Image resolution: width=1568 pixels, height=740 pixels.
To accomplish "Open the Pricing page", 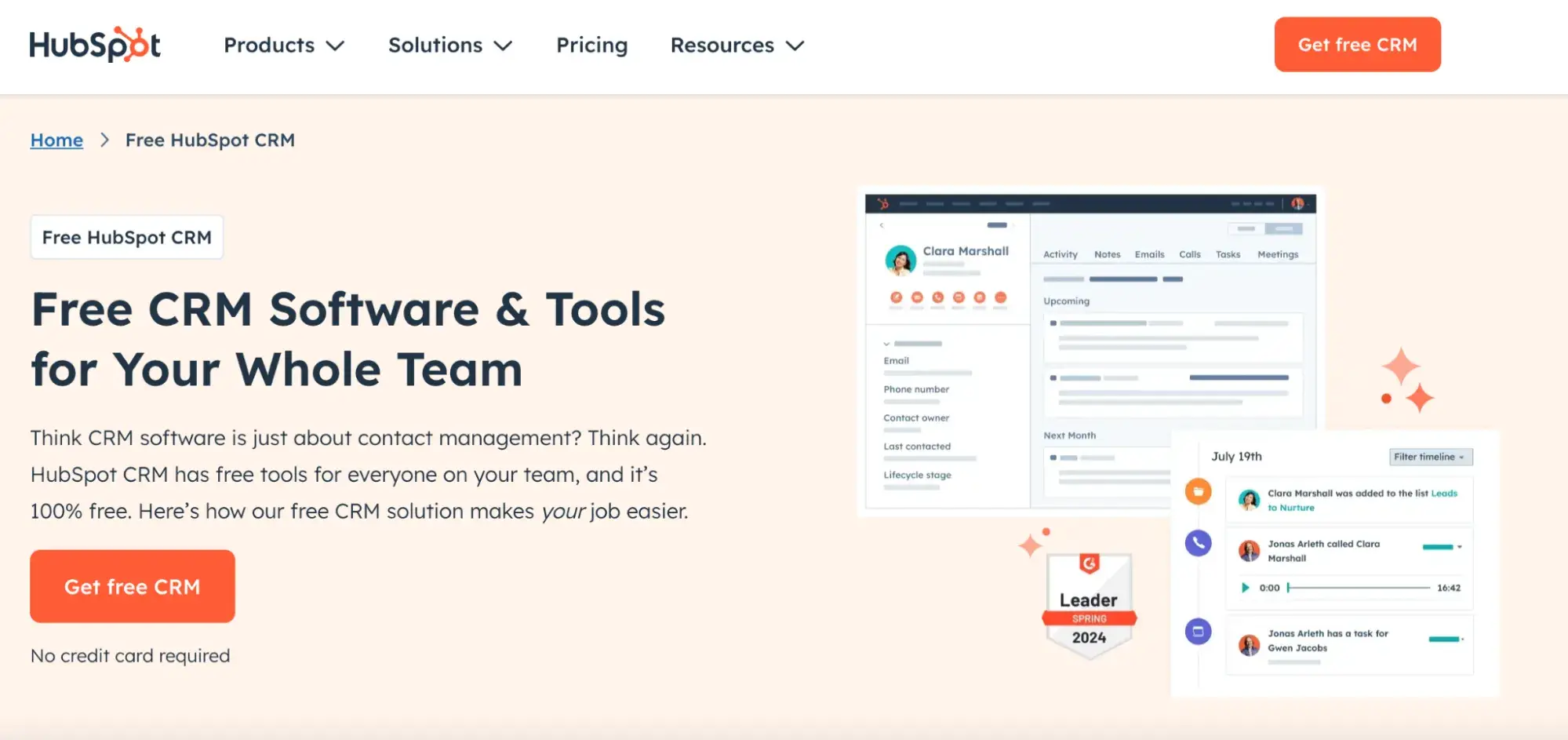I will [592, 46].
